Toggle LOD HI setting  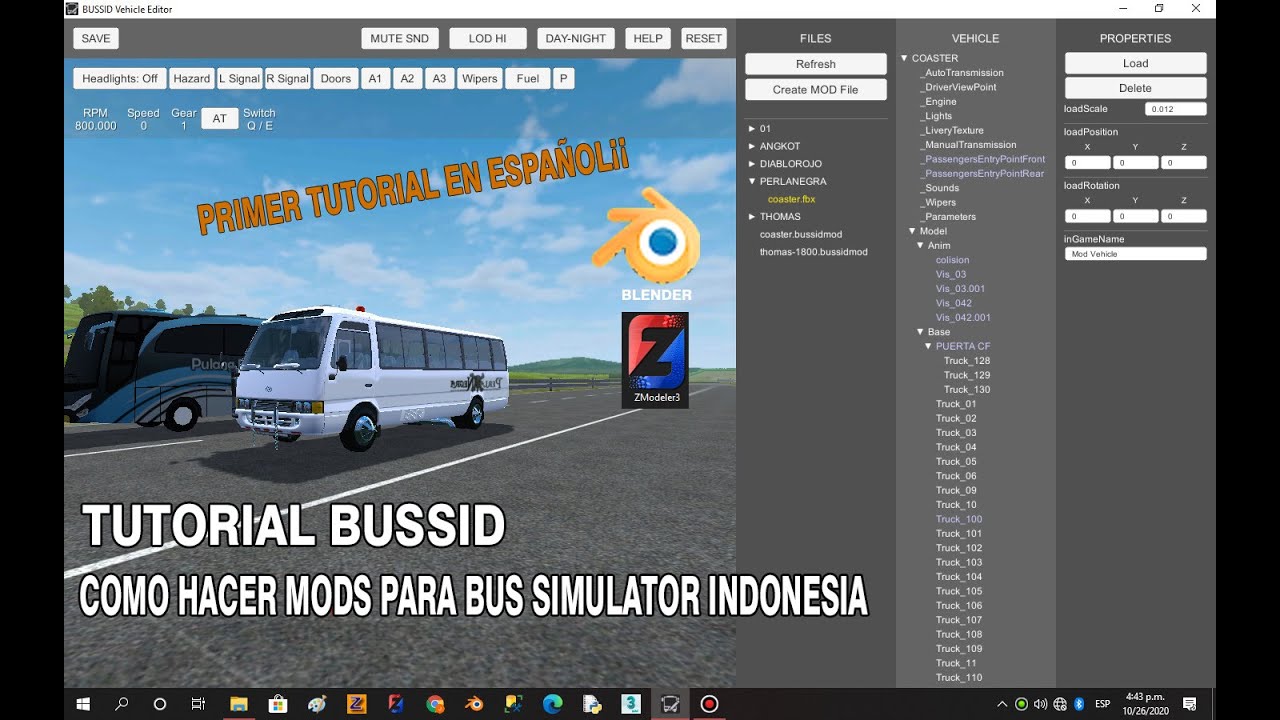[x=487, y=38]
